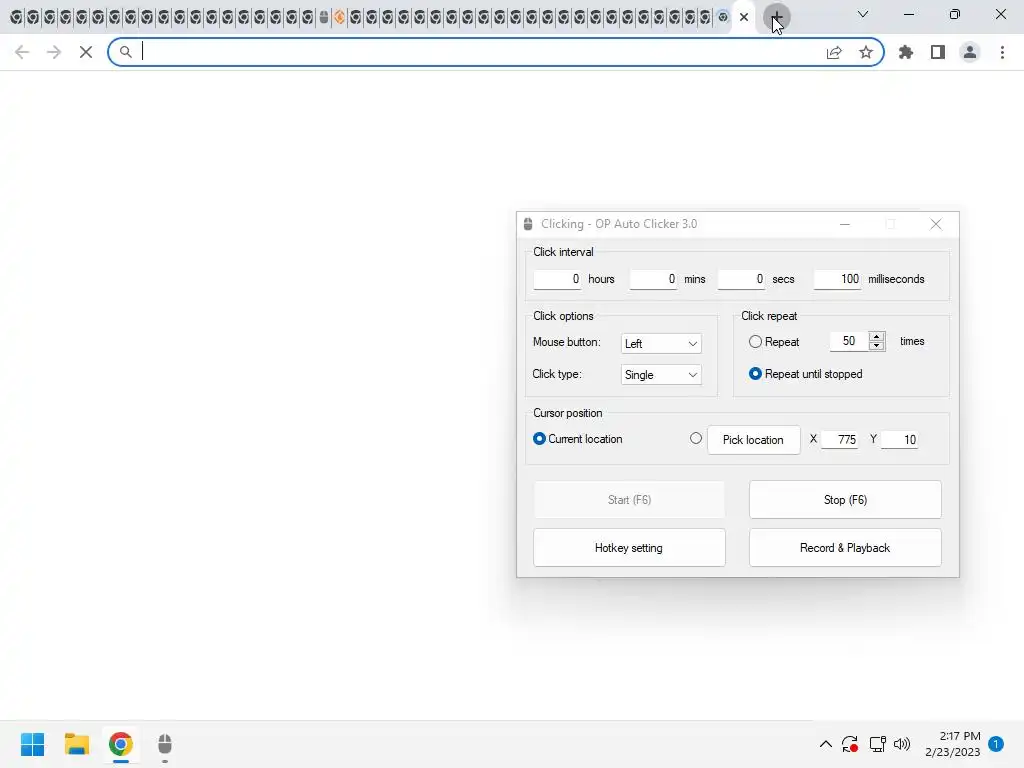Switch to the tab with the mouse favicon
Viewport: 1024px width, 768px height.
(x=324, y=17)
